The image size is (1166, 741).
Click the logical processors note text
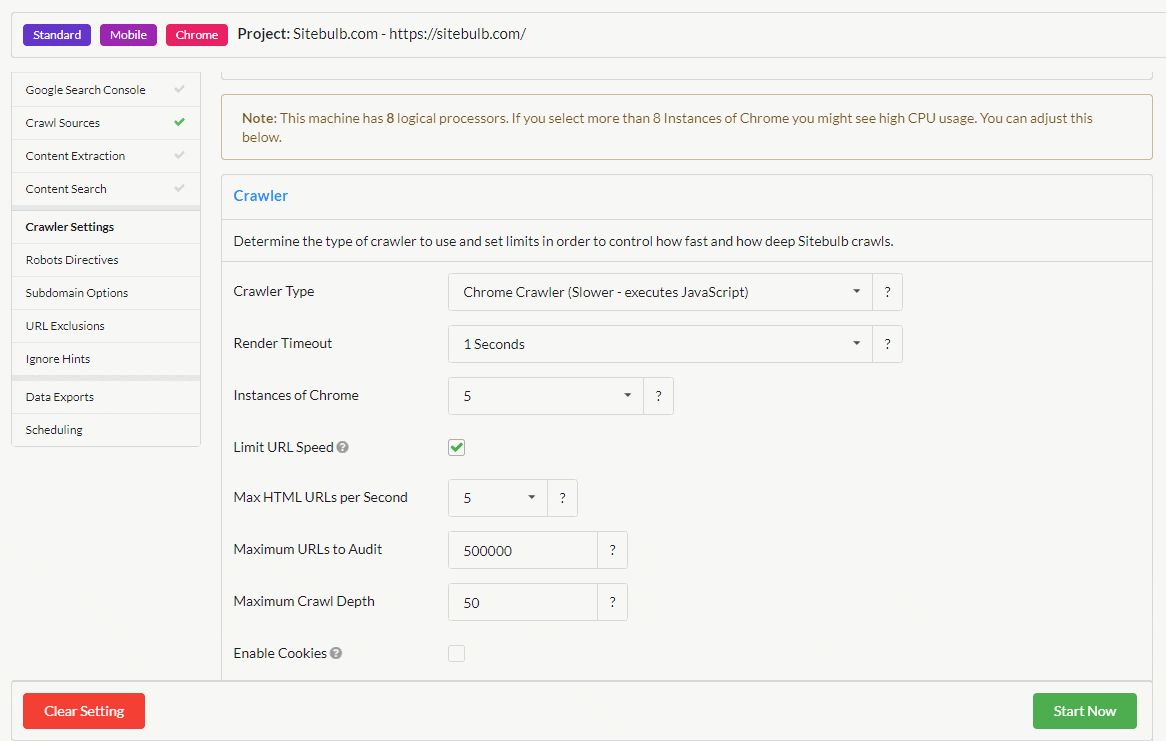(667, 127)
